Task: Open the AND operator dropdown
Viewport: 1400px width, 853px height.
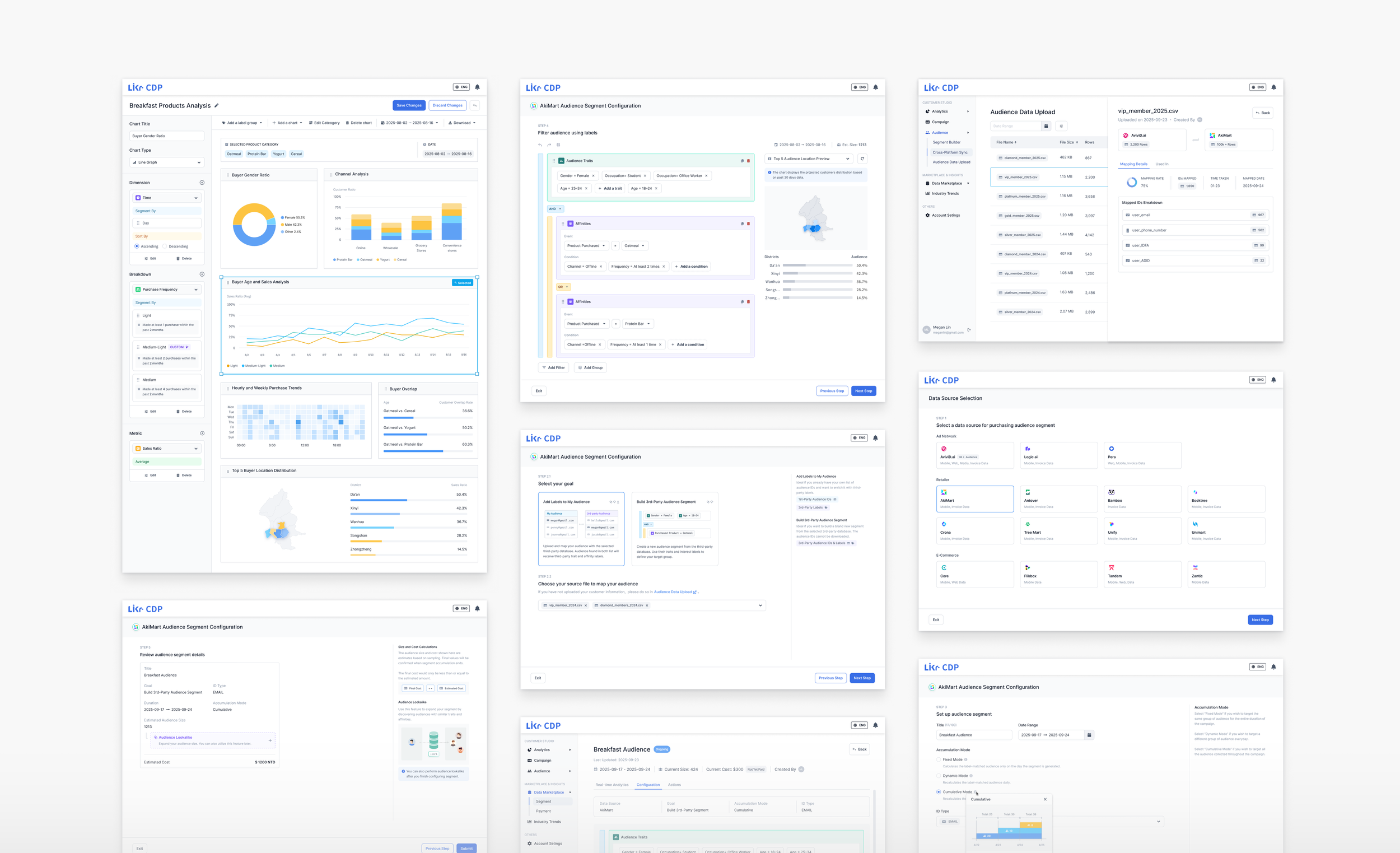Action: [x=555, y=209]
